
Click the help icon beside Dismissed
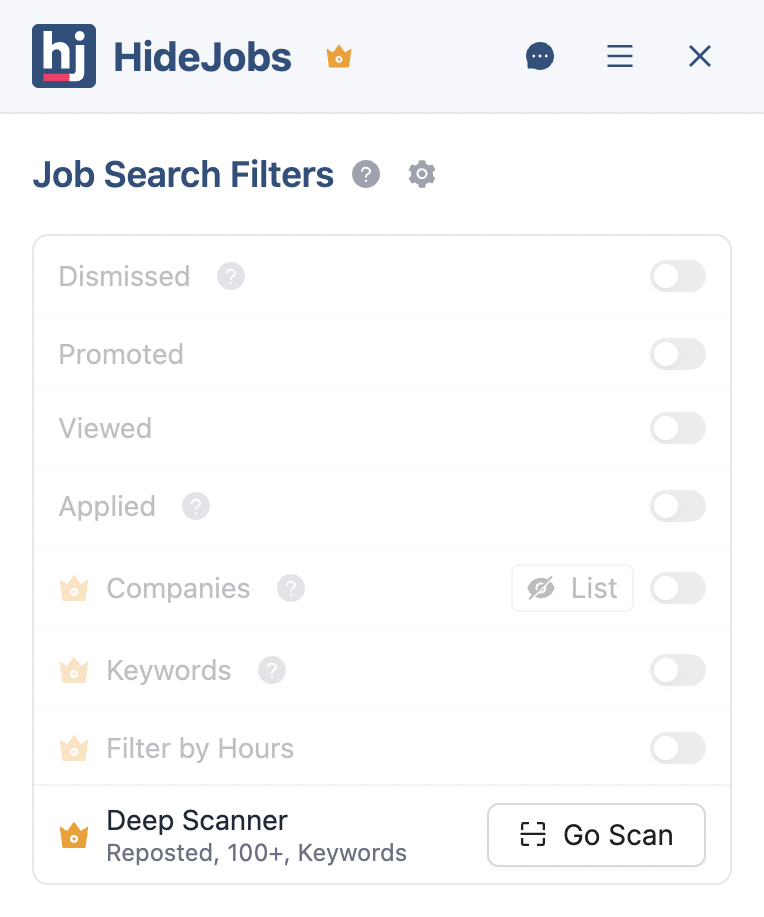click(x=231, y=276)
